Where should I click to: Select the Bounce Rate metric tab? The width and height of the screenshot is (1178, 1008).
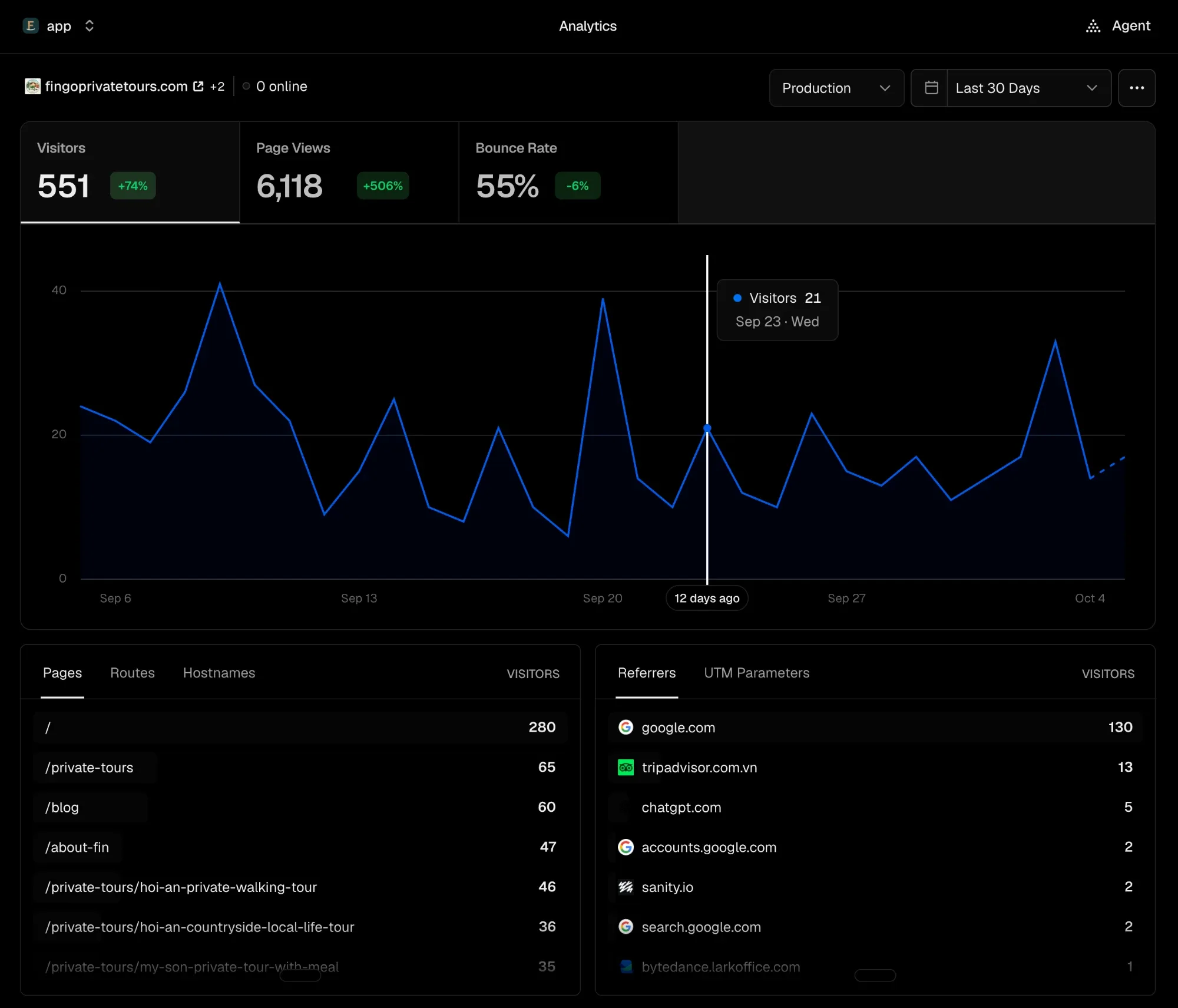tap(568, 173)
